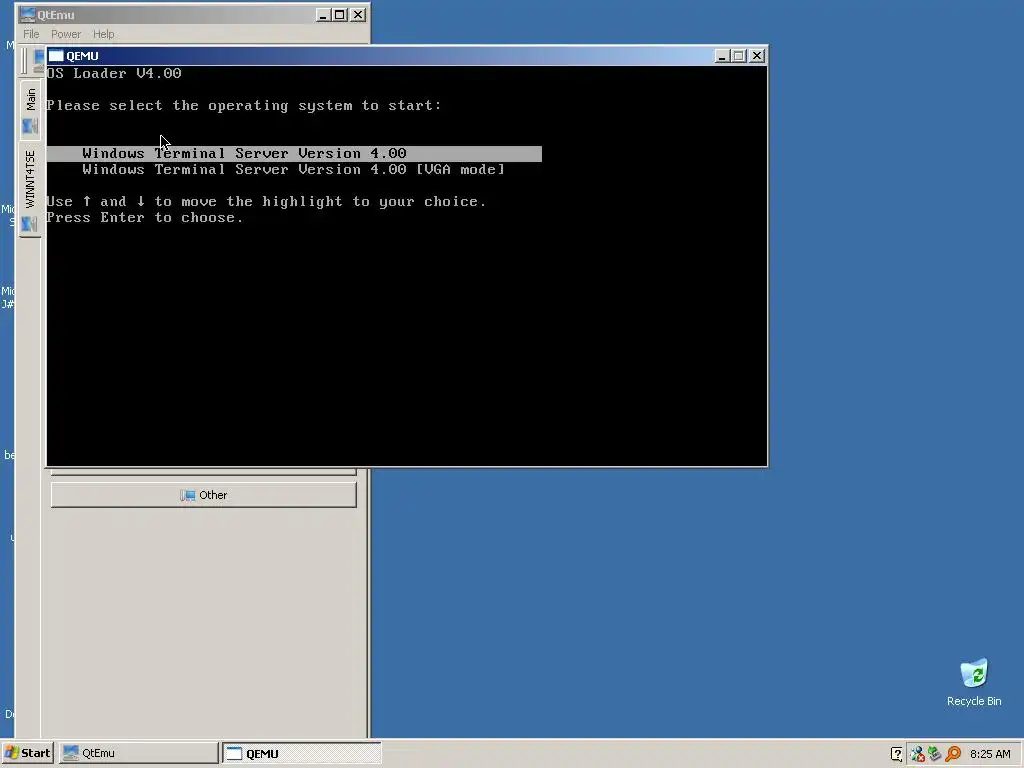
Task: Click the network users tray icon with red X
Action: pyautogui.click(x=917, y=754)
